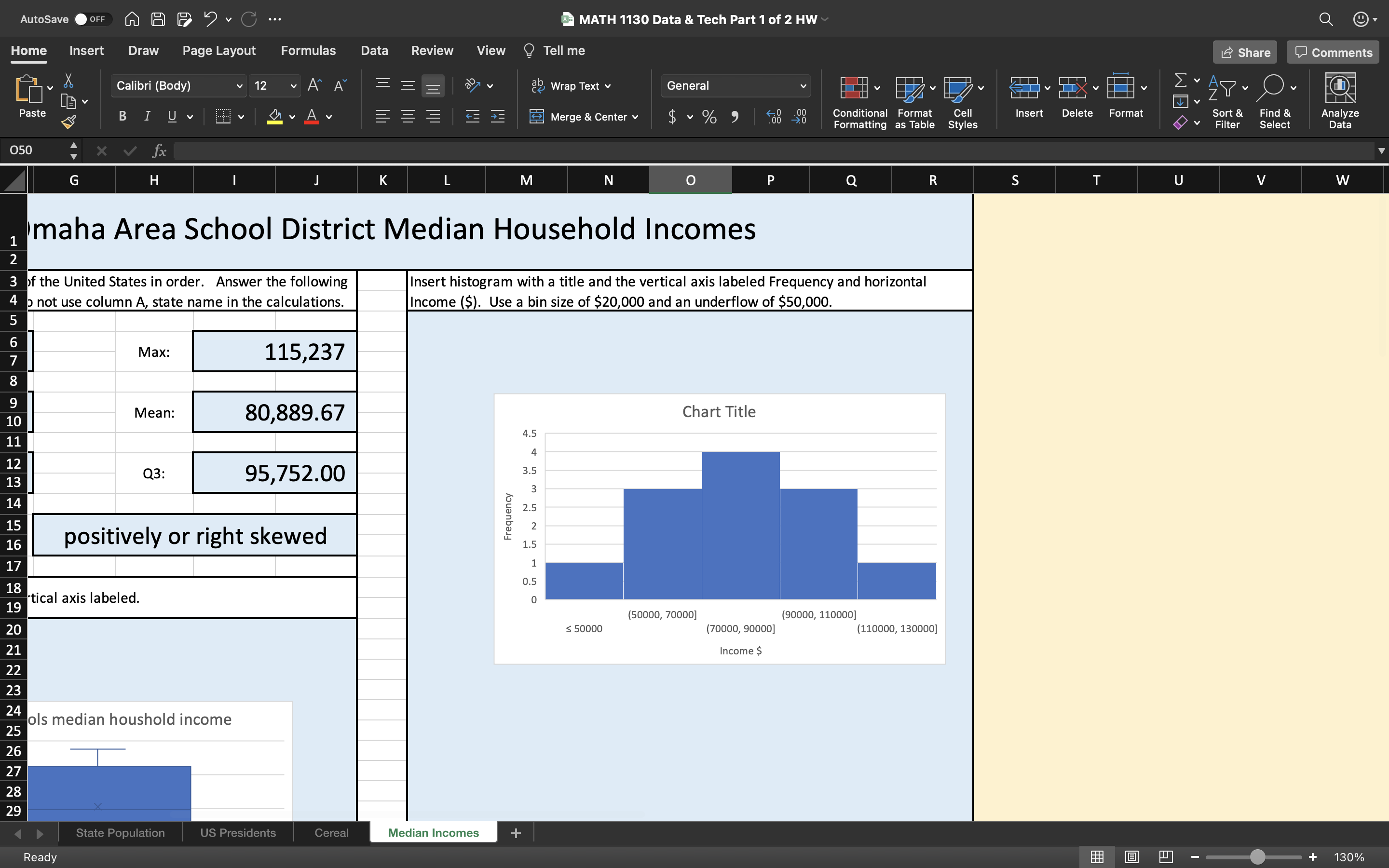Image resolution: width=1389 pixels, height=868 pixels.
Task: Open the Formulas ribbon tab
Action: (x=308, y=51)
